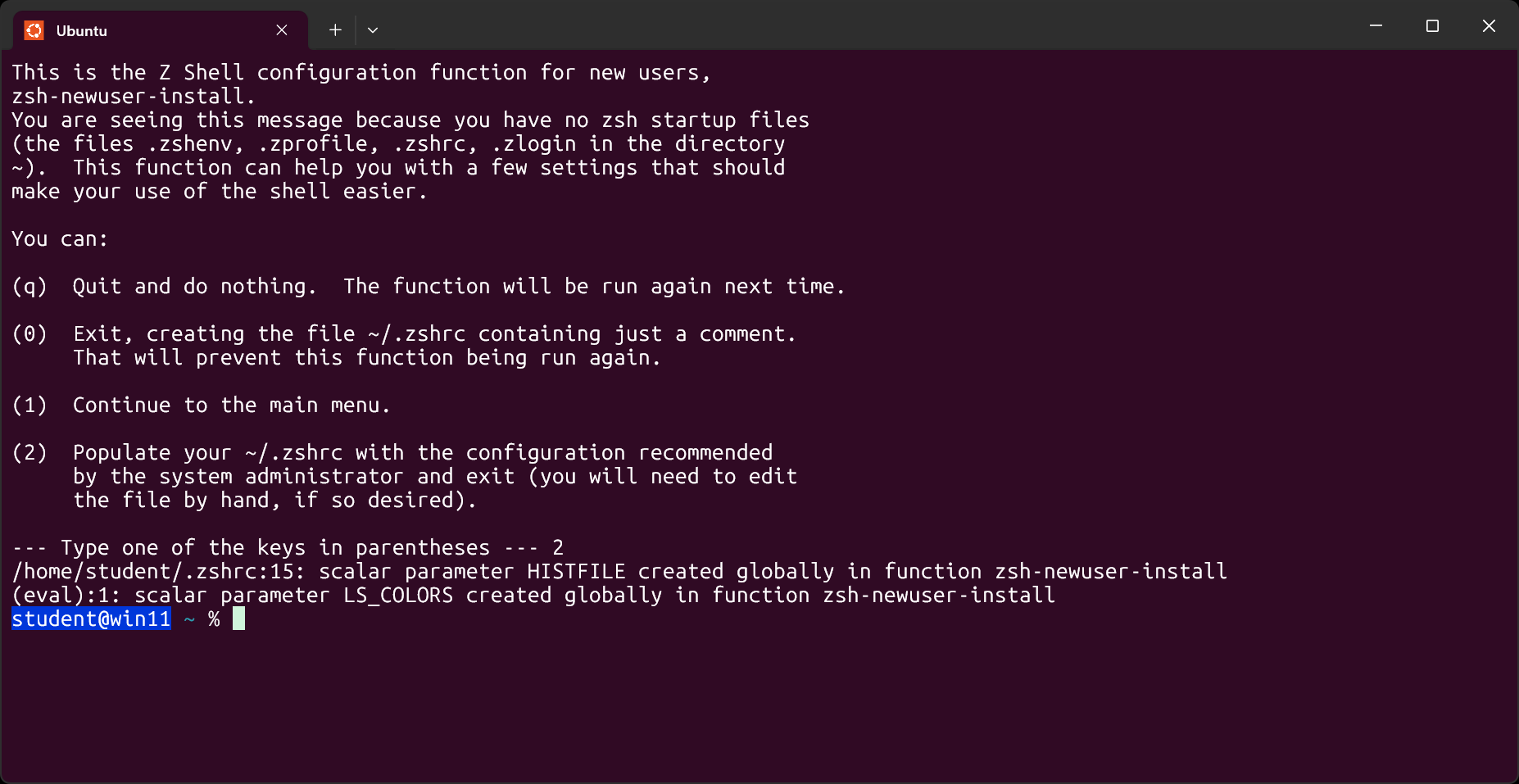Viewport: 1519px width, 784px height.
Task: Click the percent sign in the shell prompt
Action: [x=212, y=619]
